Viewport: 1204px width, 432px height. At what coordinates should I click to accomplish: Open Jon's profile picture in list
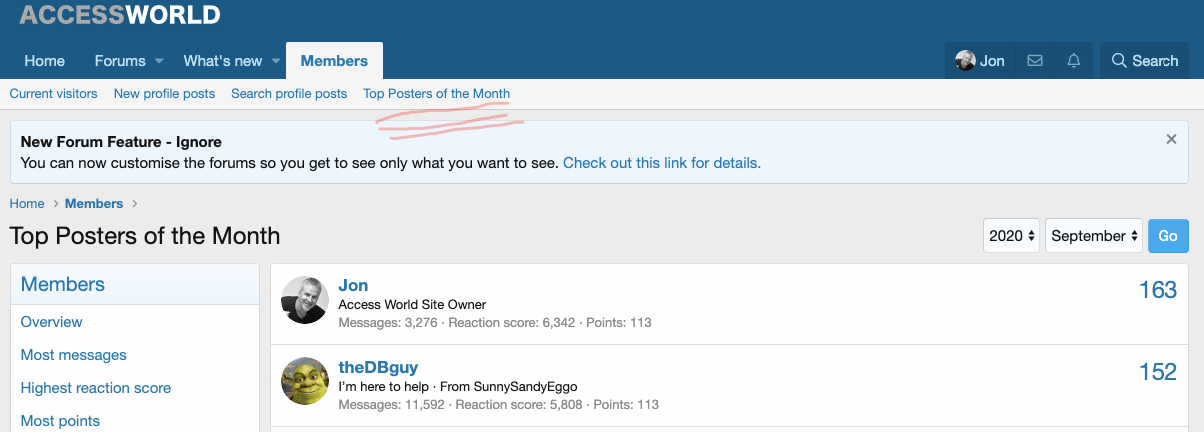tap(305, 300)
